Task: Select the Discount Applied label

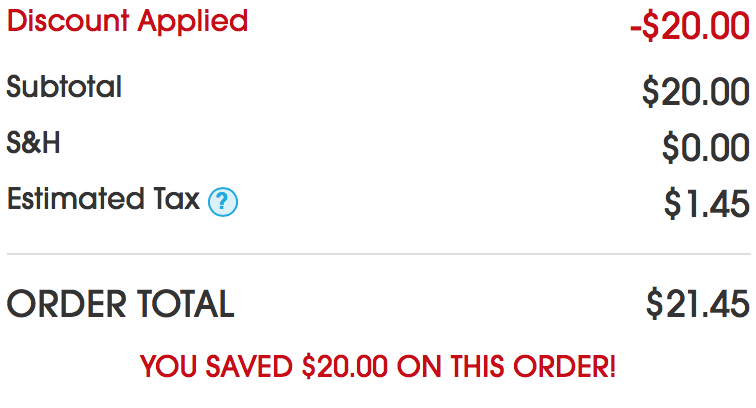Action: [x=127, y=22]
